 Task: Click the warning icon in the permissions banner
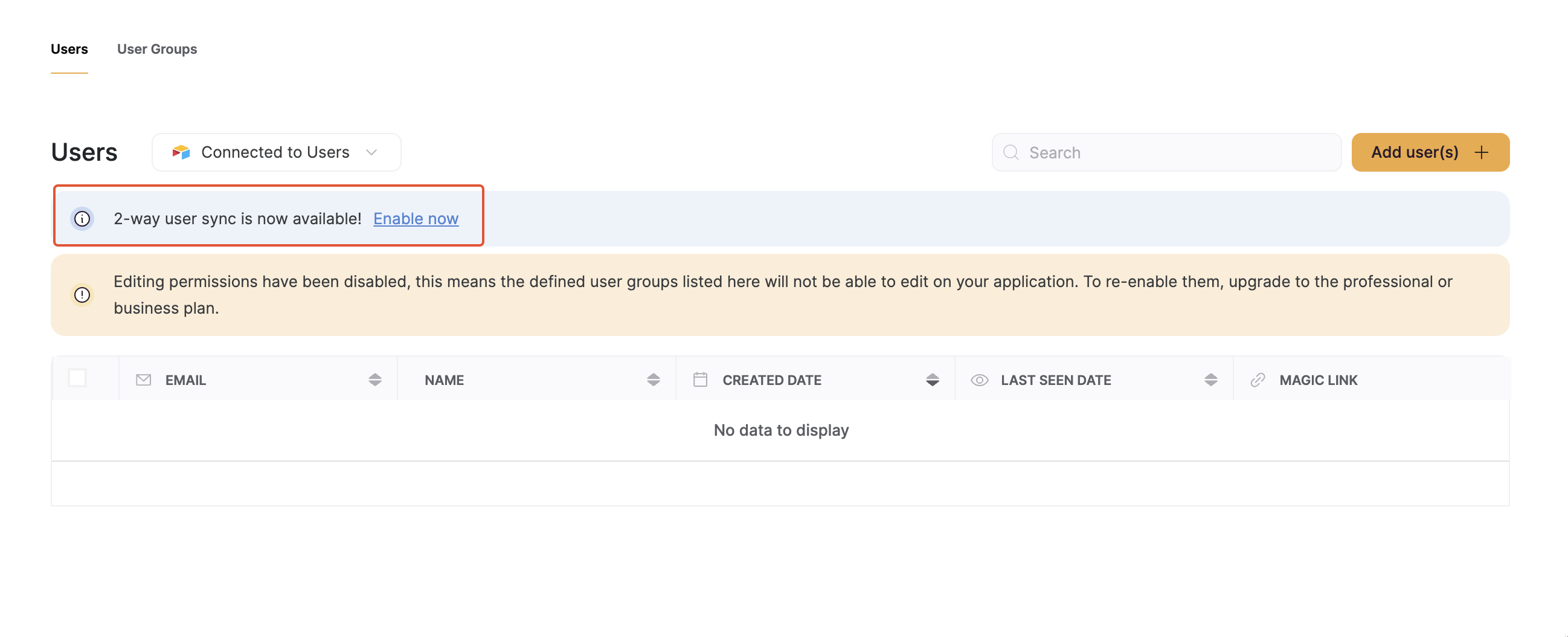[x=81, y=295]
